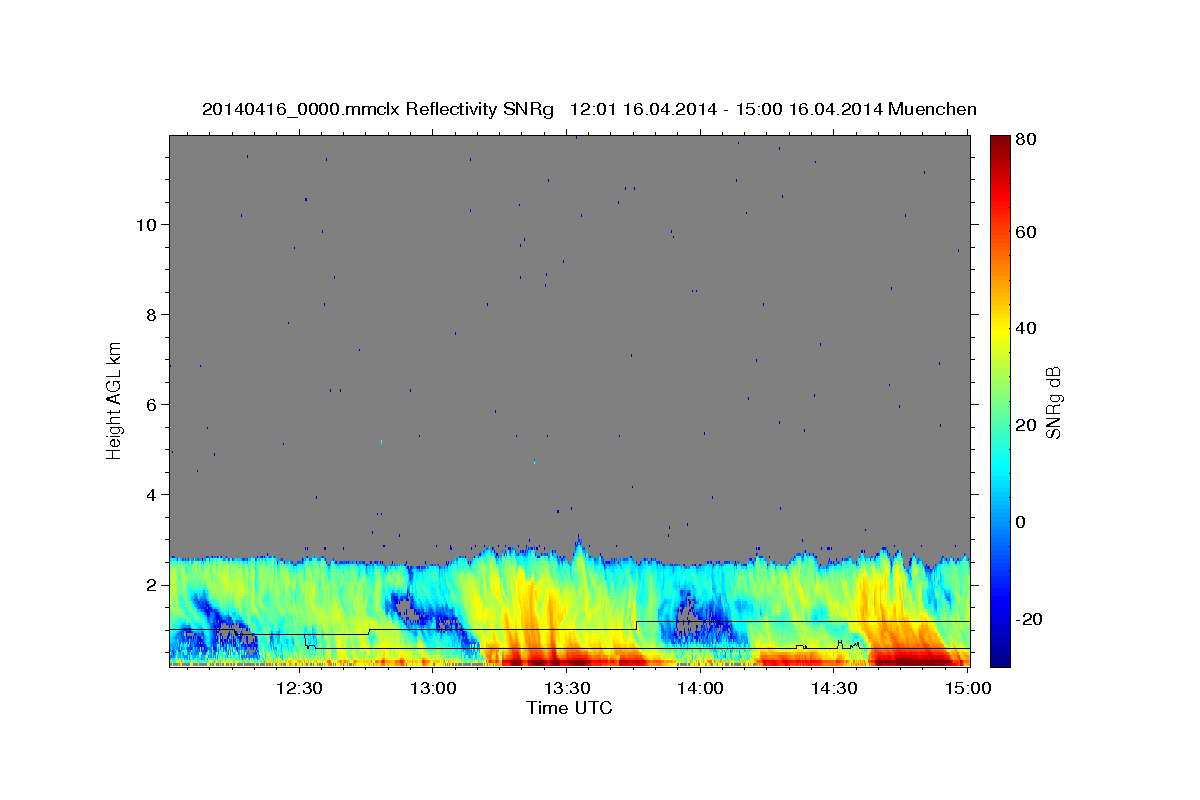Click the colorbar value '60'
The height and width of the screenshot is (800, 1200).
[1027, 232]
